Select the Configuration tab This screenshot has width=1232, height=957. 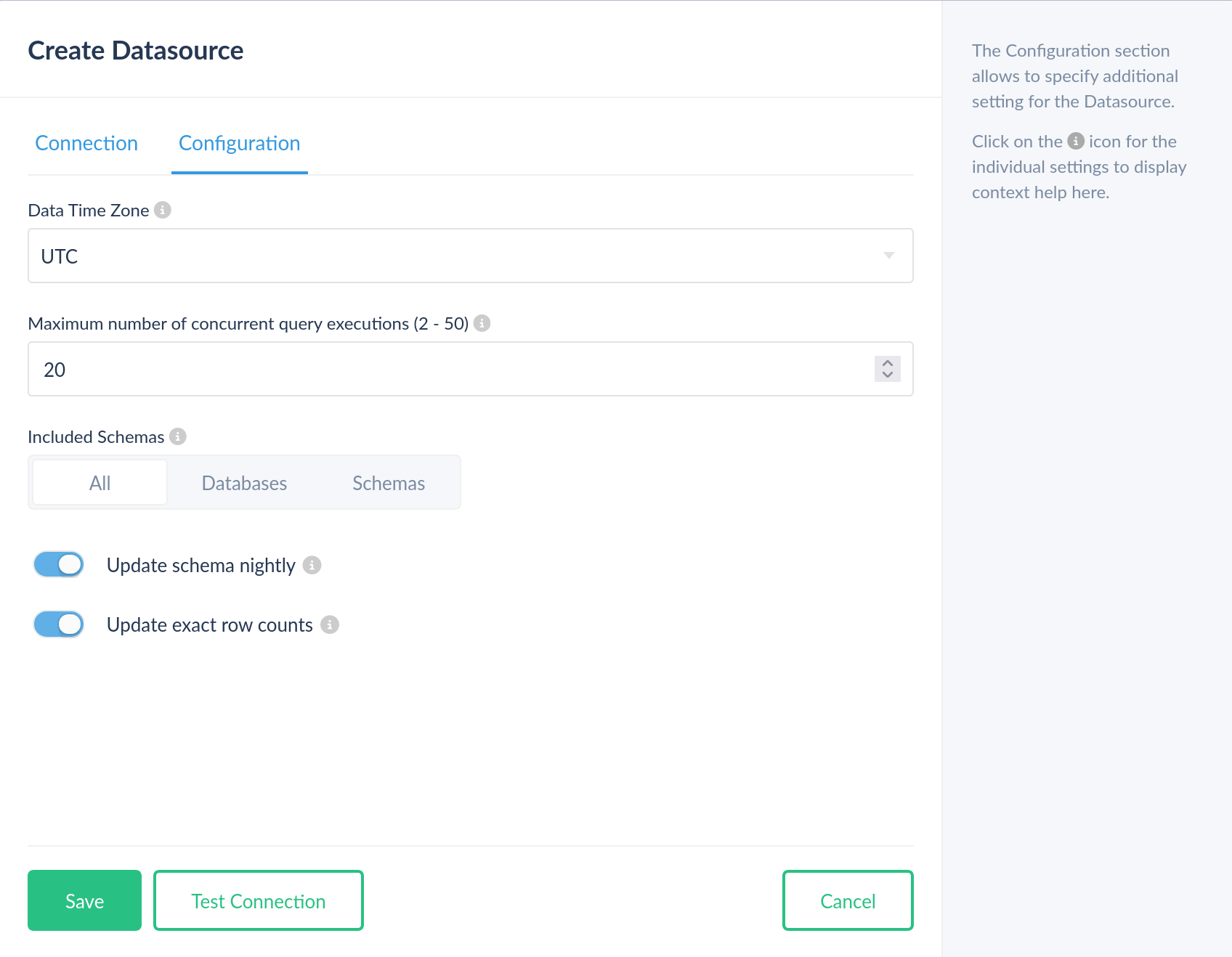pyautogui.click(x=240, y=143)
